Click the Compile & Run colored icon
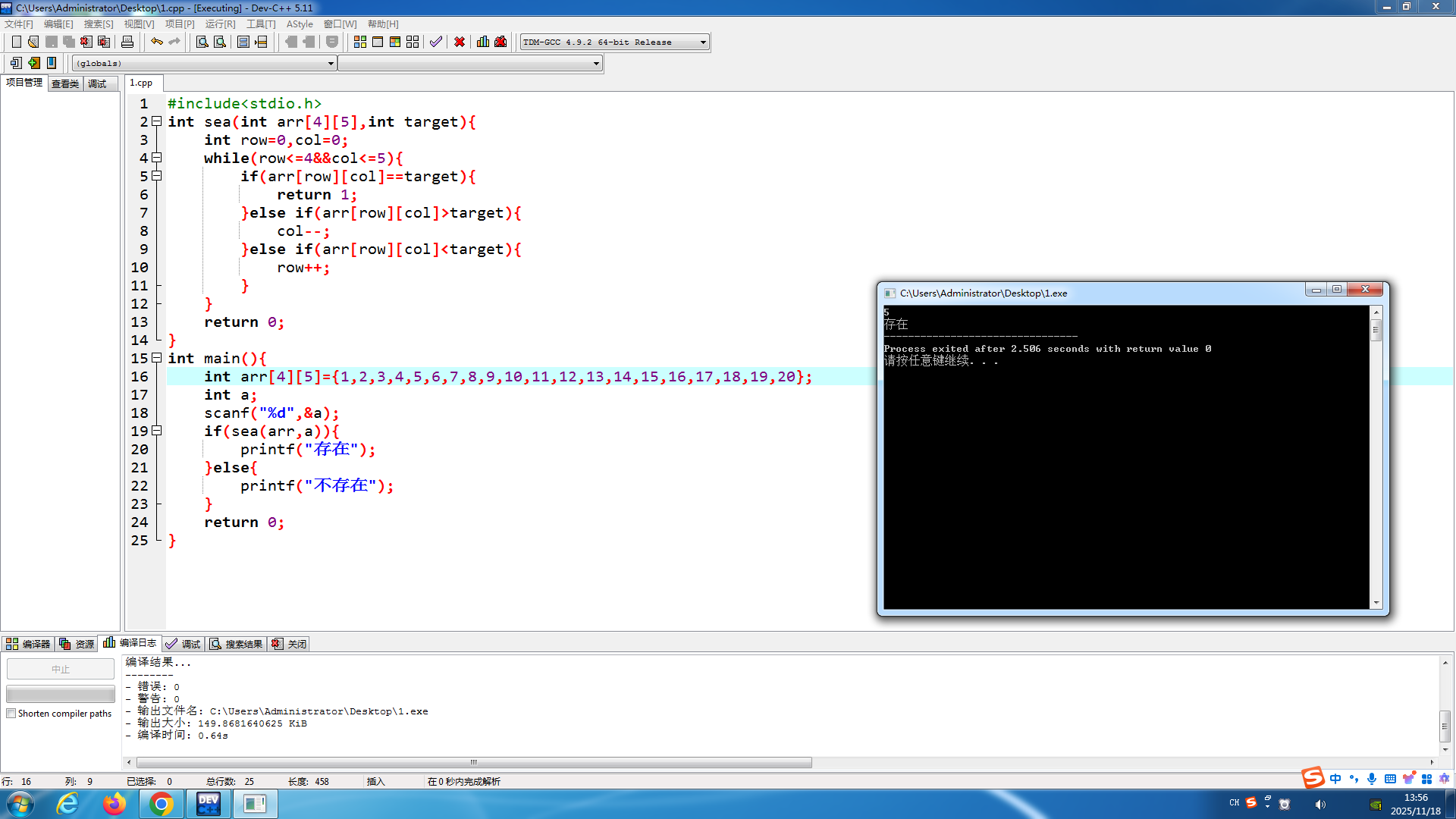Screen dimensions: 1456x819 (x=395, y=42)
